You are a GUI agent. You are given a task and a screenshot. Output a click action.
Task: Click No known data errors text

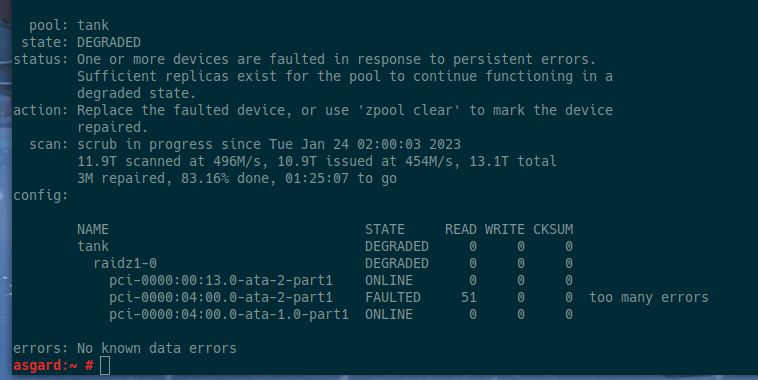point(157,348)
